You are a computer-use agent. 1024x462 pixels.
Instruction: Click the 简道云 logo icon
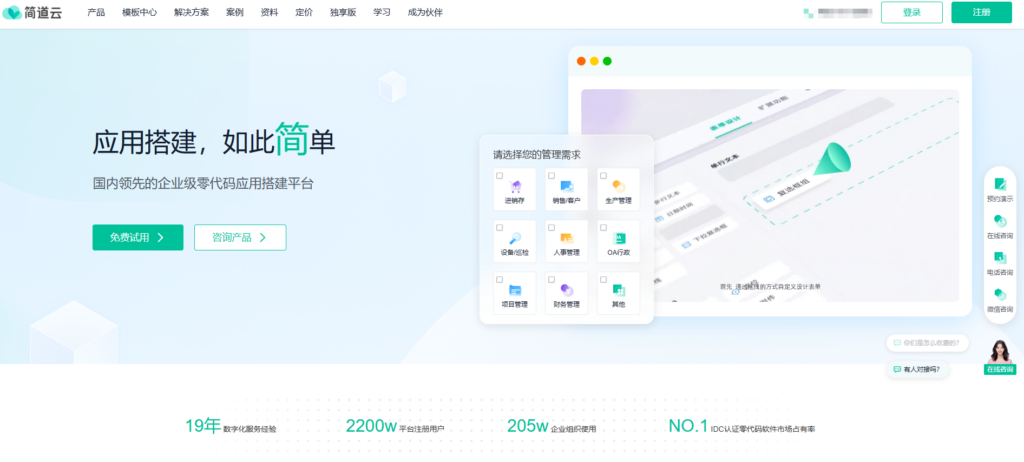tap(12, 12)
